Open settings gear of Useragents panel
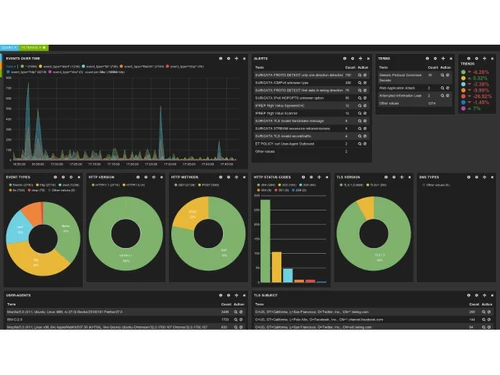This screenshot has width=500, height=375. pyautogui.click(x=228, y=295)
